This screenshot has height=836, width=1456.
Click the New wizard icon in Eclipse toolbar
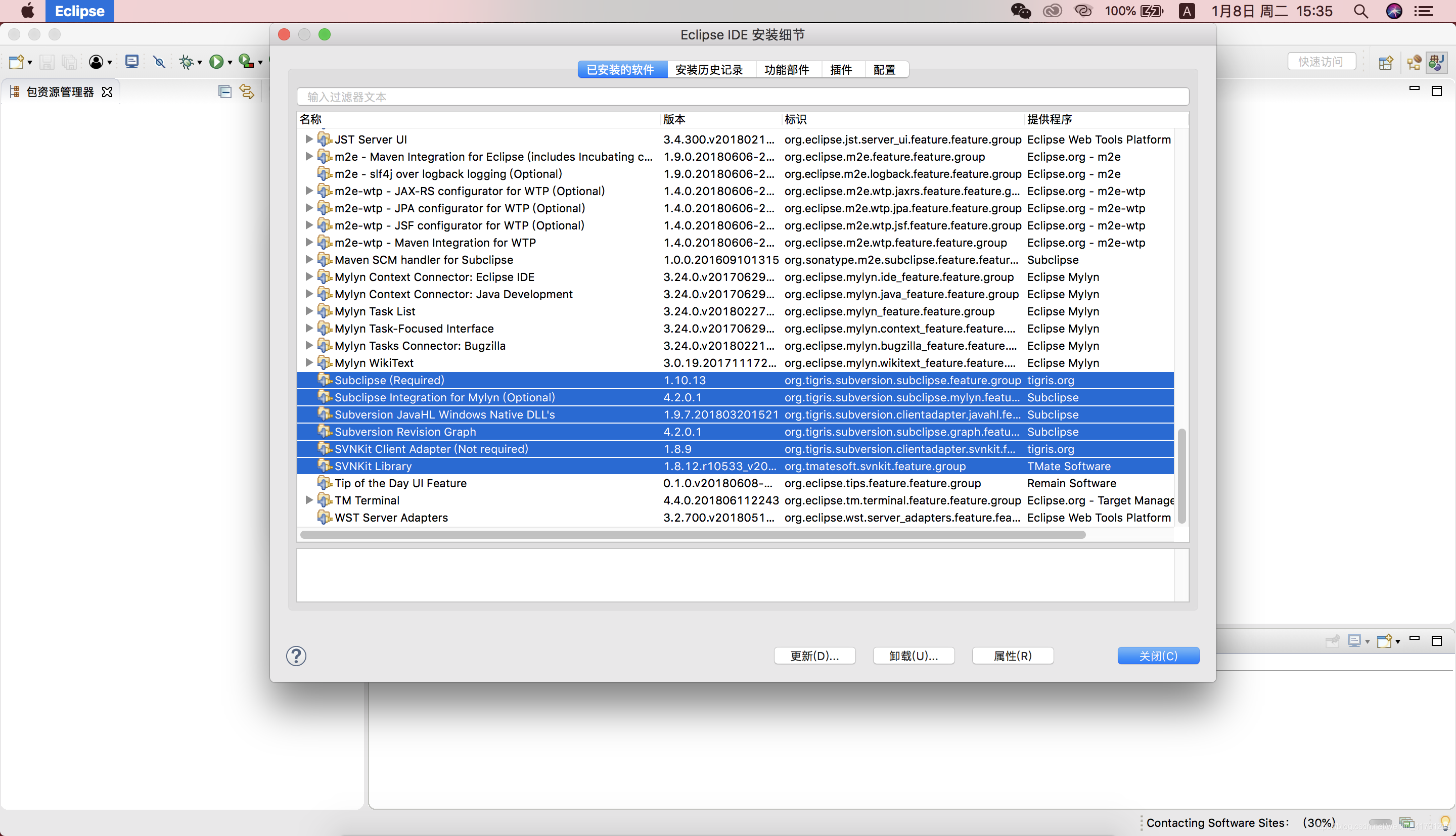(16, 62)
